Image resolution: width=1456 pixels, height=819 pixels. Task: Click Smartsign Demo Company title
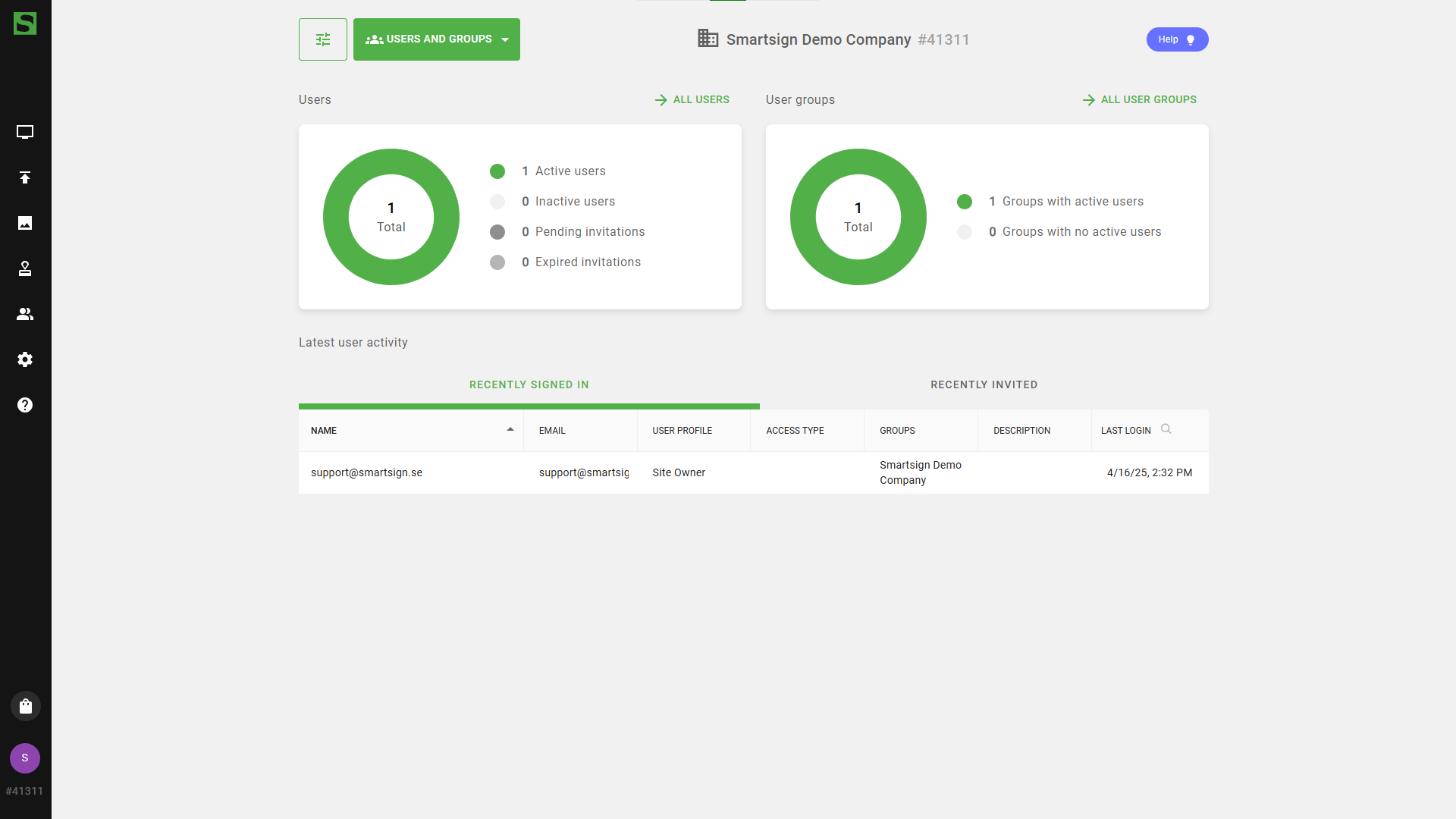point(818,39)
